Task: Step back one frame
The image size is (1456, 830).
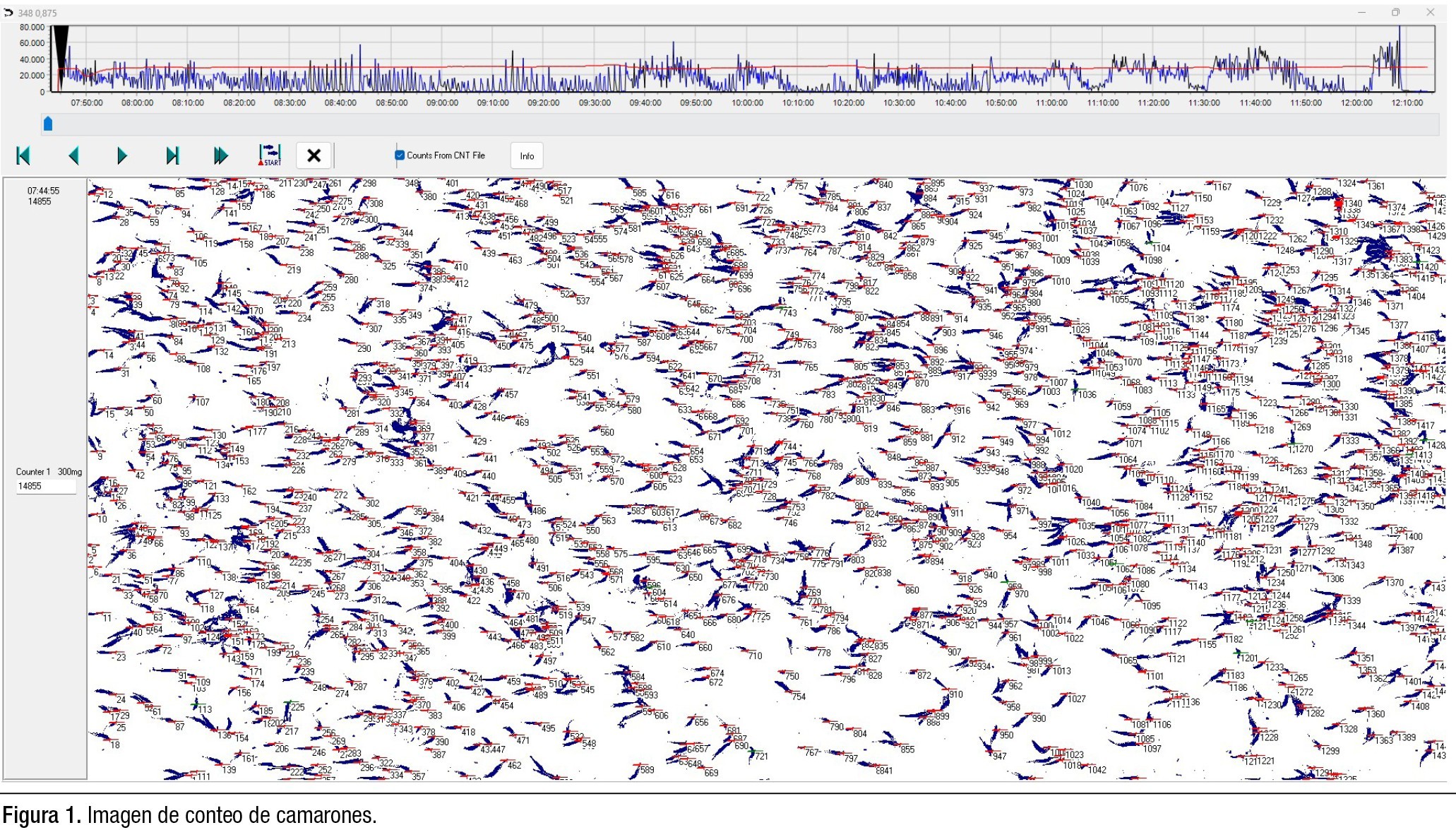Action: pos(73,156)
